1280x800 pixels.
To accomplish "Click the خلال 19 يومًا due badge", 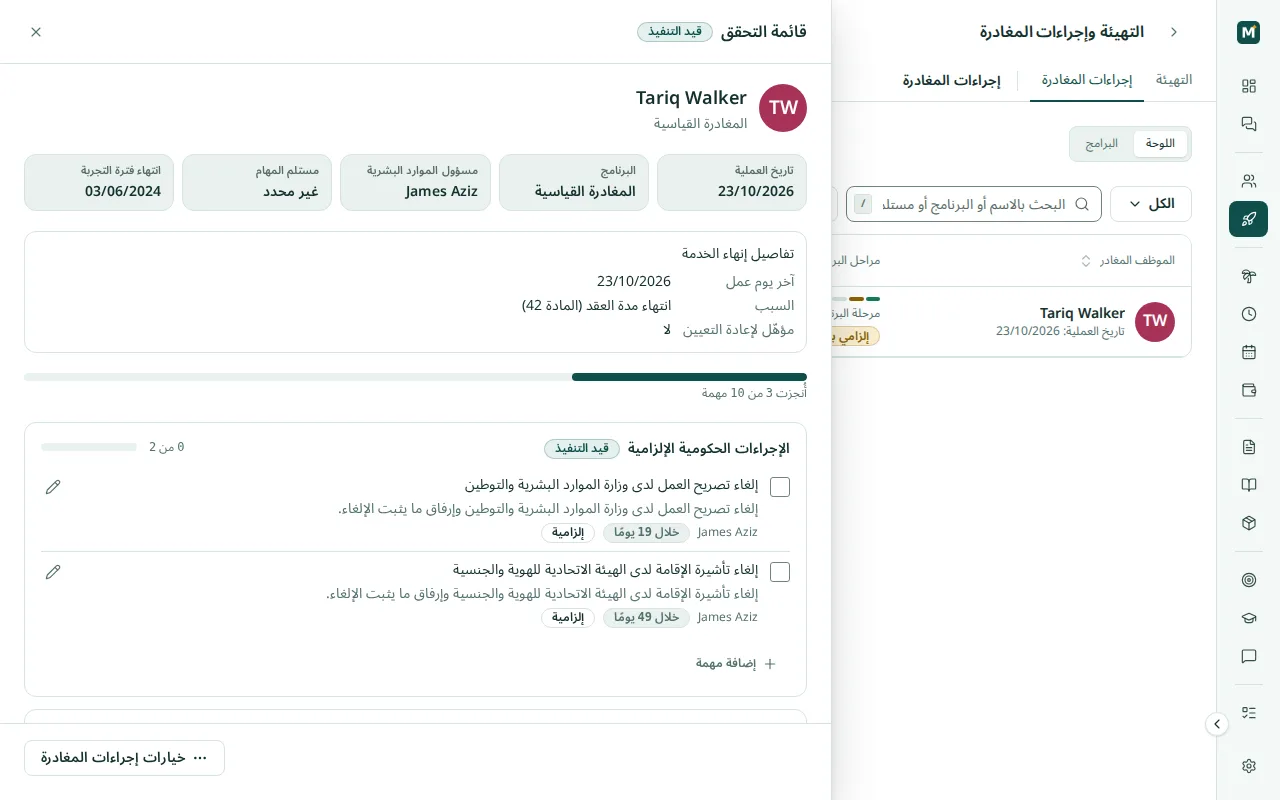I will [x=646, y=533].
